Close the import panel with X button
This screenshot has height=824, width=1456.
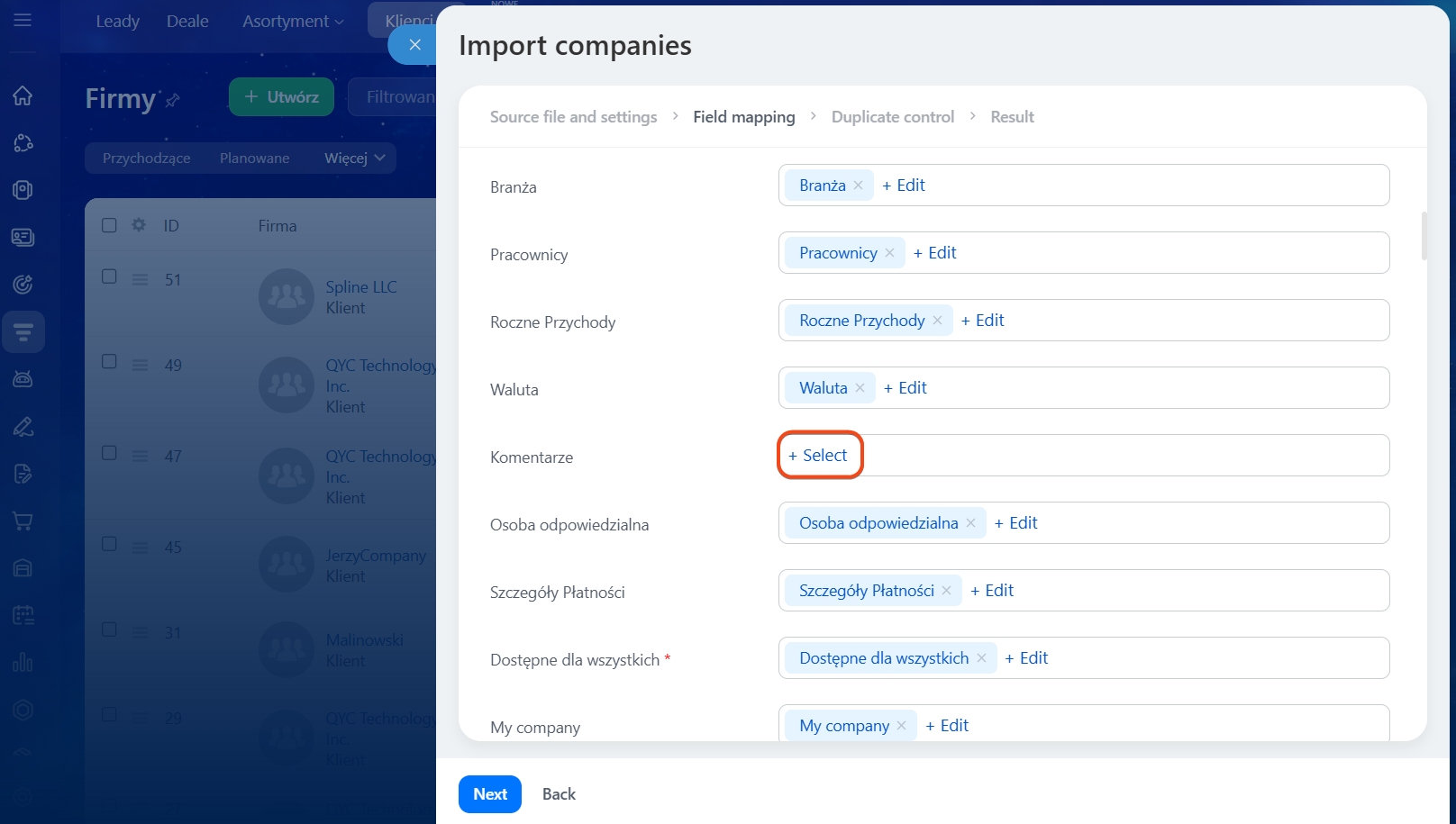pyautogui.click(x=414, y=45)
